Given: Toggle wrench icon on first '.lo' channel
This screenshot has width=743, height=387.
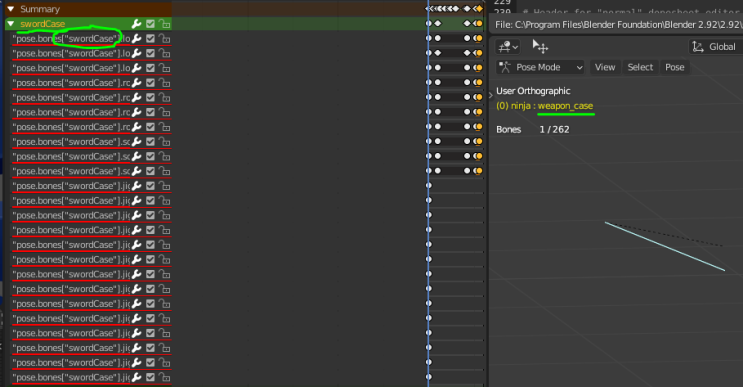Looking at the screenshot, I should coord(136,39).
